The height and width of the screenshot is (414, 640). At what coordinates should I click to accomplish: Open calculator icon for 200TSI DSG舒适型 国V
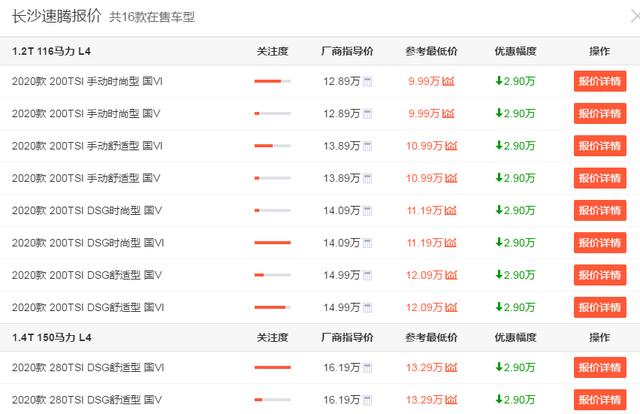367,275
